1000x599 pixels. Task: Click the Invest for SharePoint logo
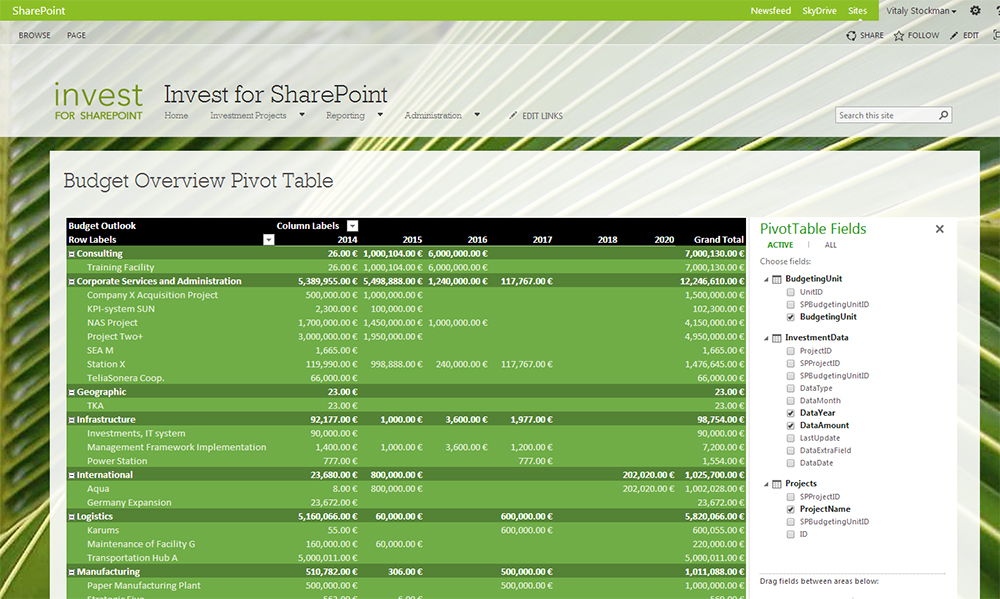click(x=99, y=101)
